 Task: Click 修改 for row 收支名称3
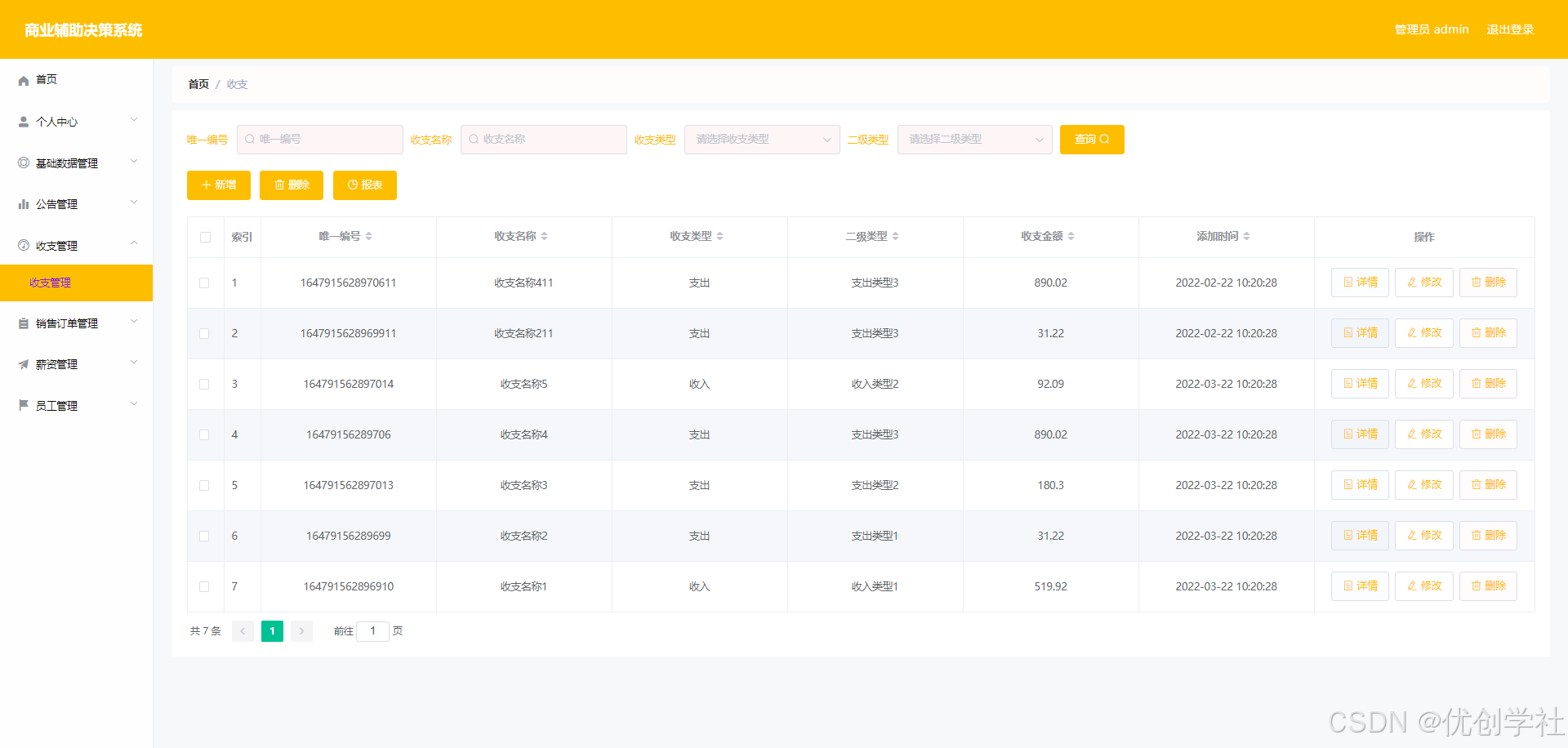coord(1424,485)
